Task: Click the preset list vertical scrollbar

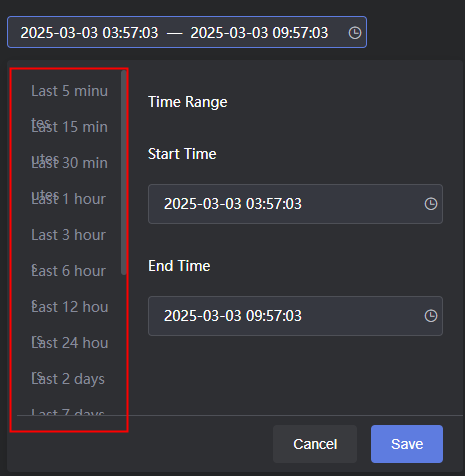Action: point(124,172)
